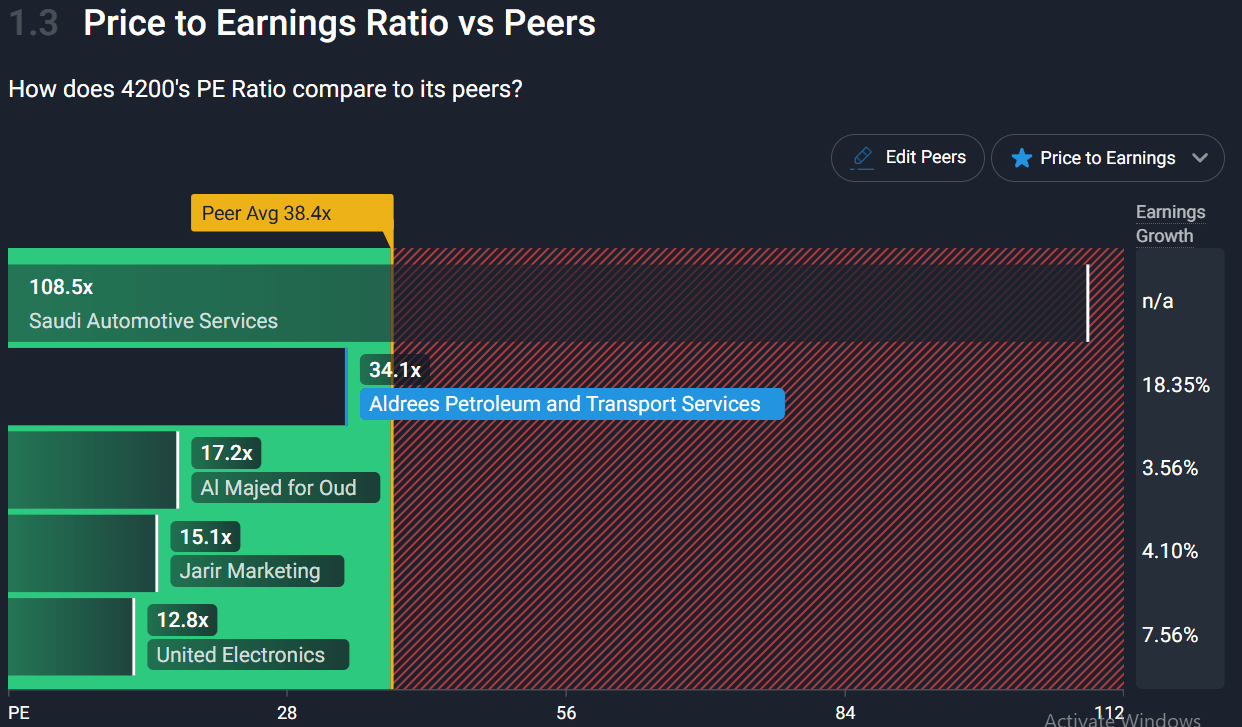1242x727 pixels.
Task: Select the Aldrees Petroleum and Transport Services label
Action: pyautogui.click(x=572, y=404)
